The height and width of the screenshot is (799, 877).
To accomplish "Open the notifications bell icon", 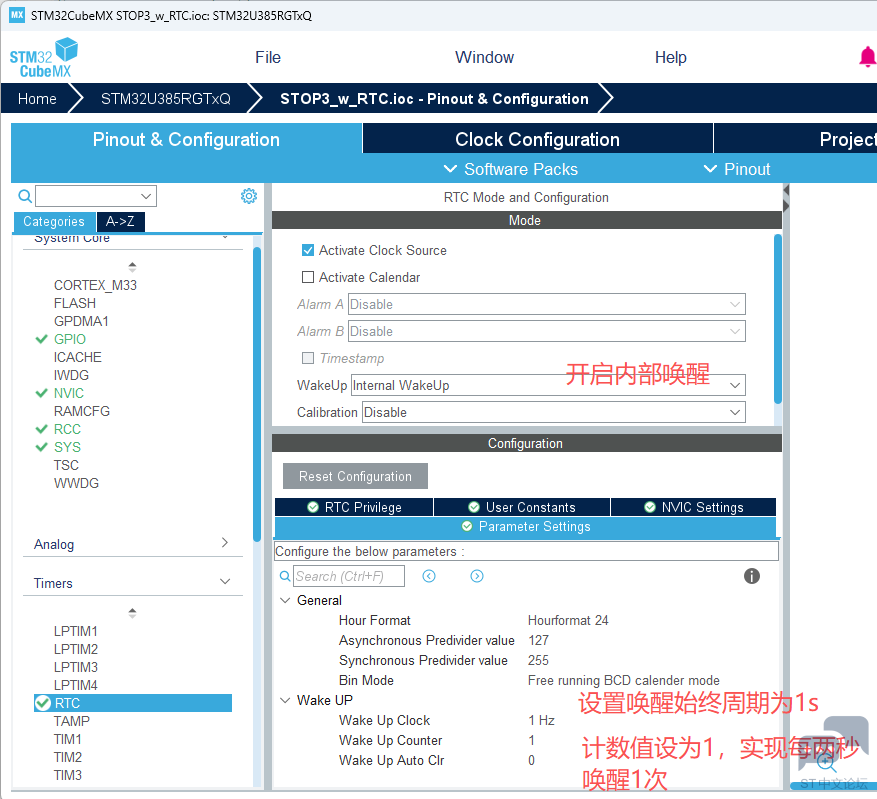I will (867, 57).
